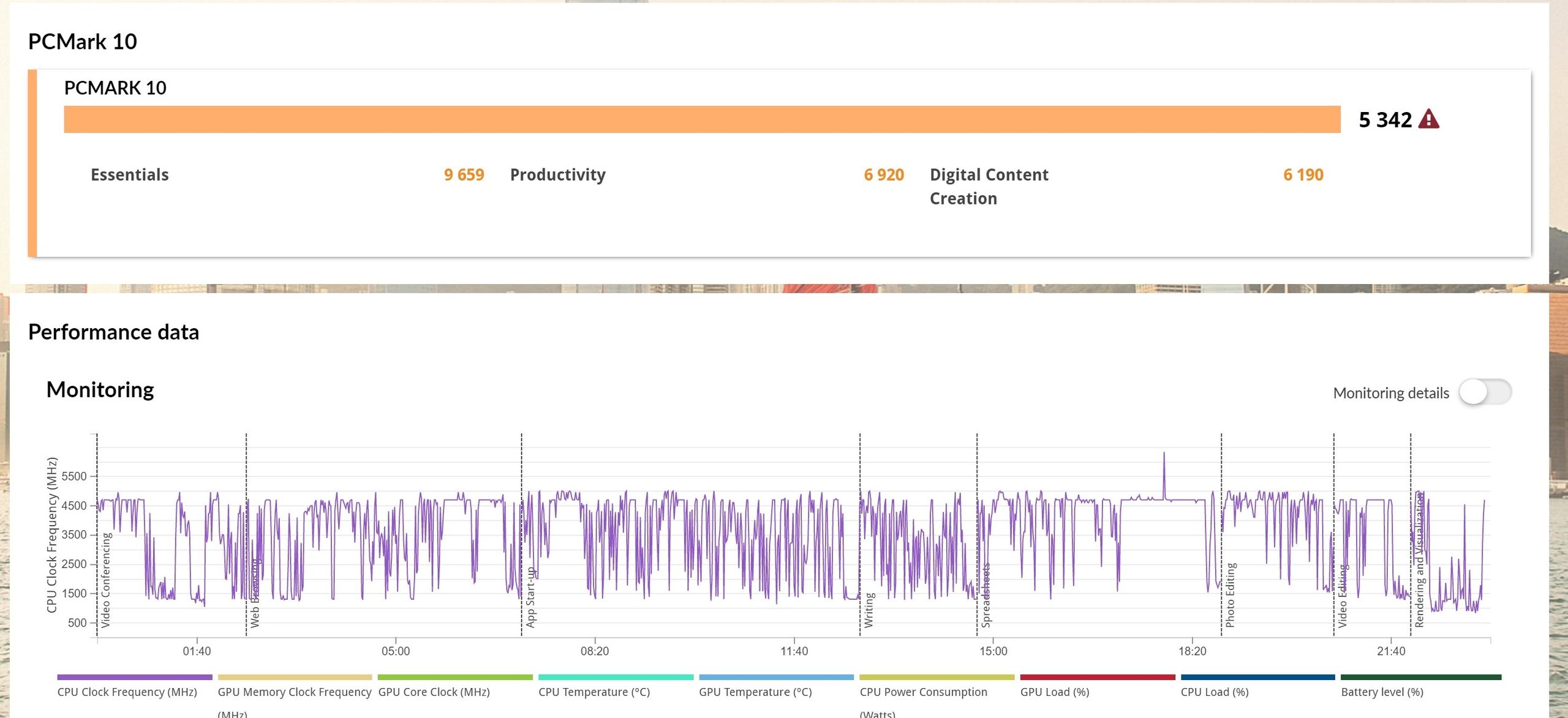Click the CPU Power Consumption legend swatch

pos(937,677)
